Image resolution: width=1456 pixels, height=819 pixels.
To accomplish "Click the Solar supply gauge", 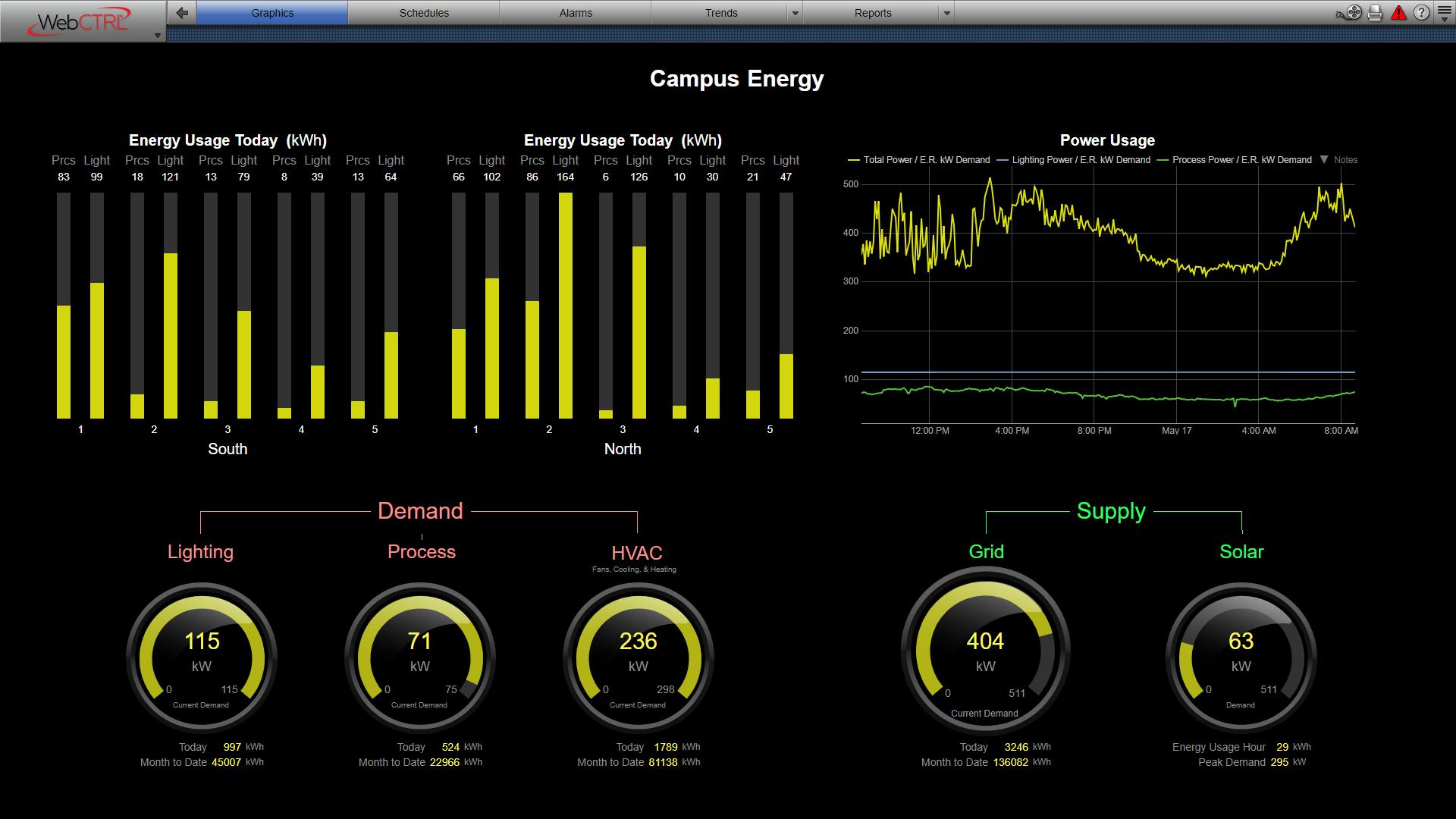I will 1241,657.
